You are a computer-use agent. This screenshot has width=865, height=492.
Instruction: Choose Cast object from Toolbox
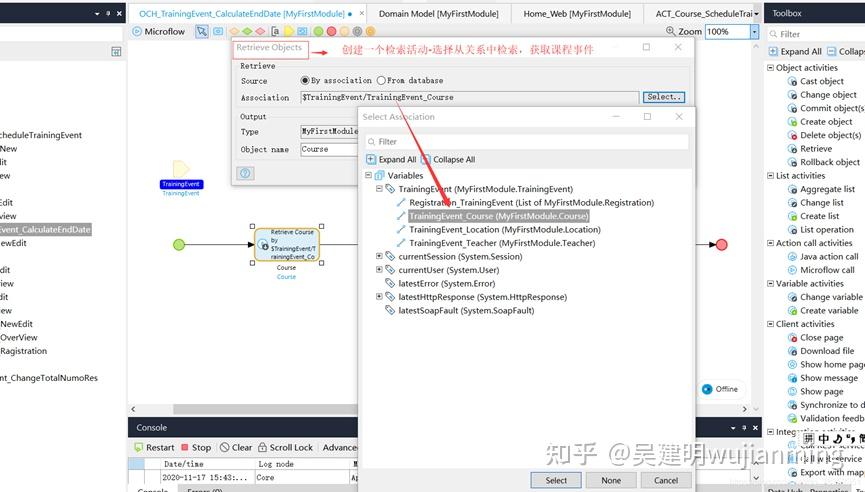(x=815, y=81)
